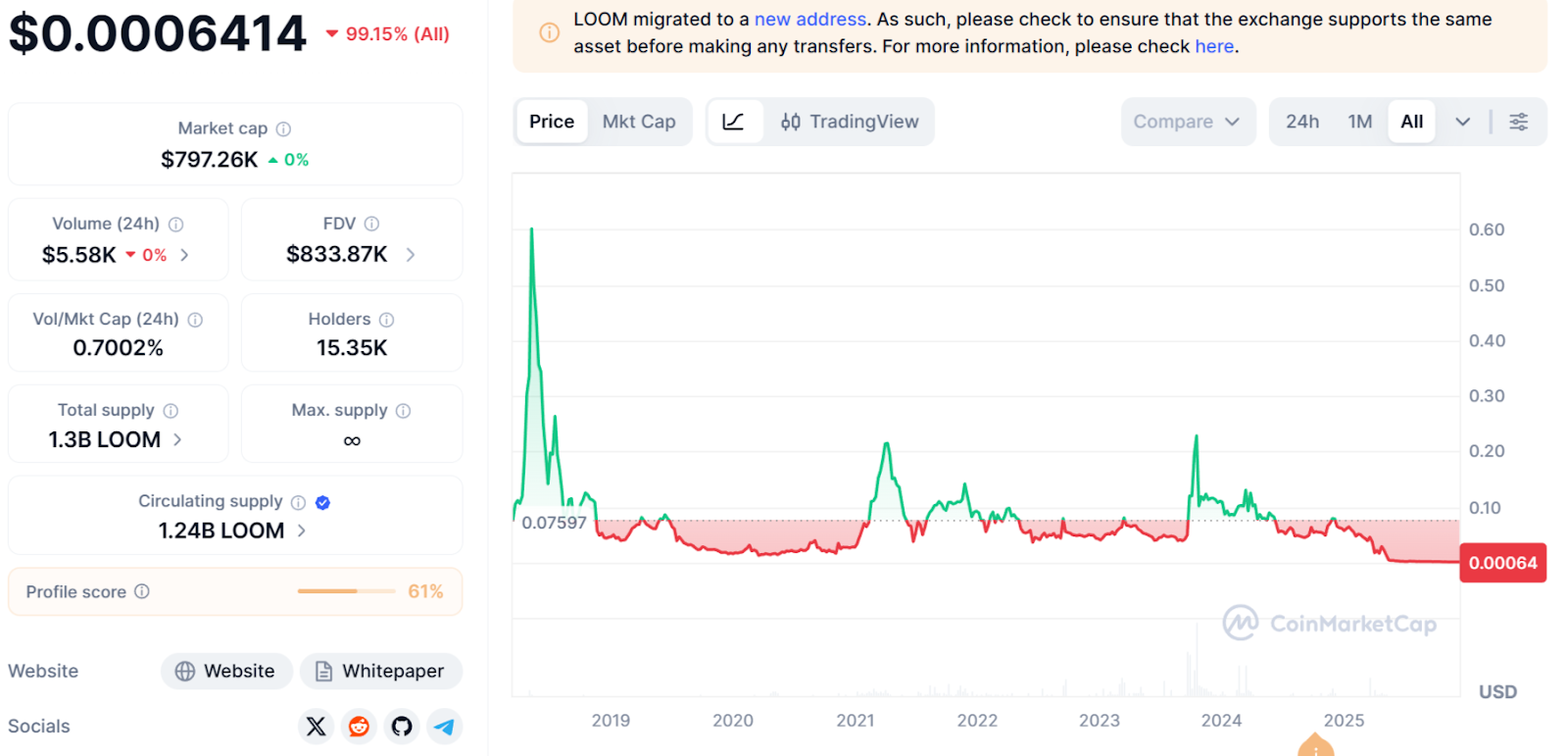This screenshot has height=756, width=1568.
Task: Open the Whitepaper button
Action: [x=380, y=672]
